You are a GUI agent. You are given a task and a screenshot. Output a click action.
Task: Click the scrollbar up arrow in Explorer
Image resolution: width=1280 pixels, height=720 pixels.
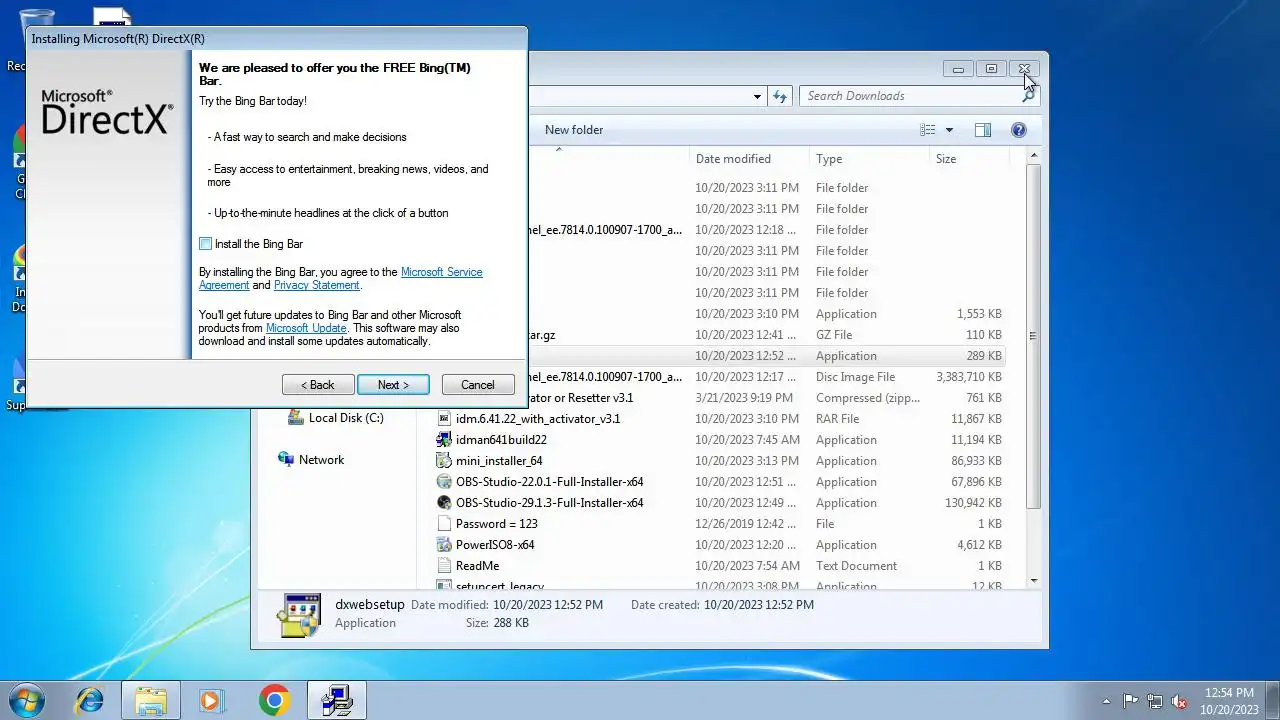click(x=1033, y=156)
